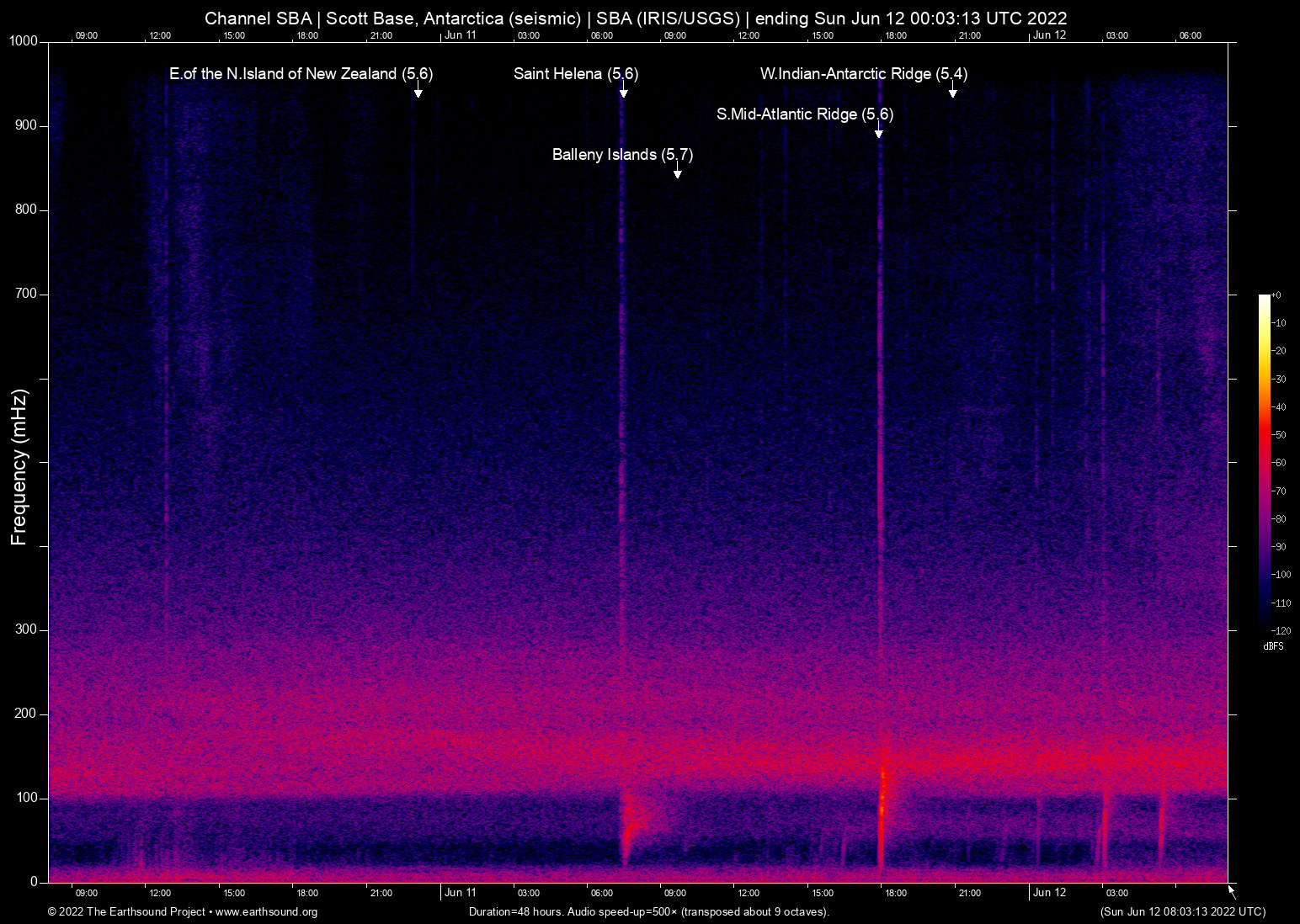Image resolution: width=1300 pixels, height=924 pixels.
Task: Click the arrow below the New Zealand earthquake label
Action: (418, 91)
